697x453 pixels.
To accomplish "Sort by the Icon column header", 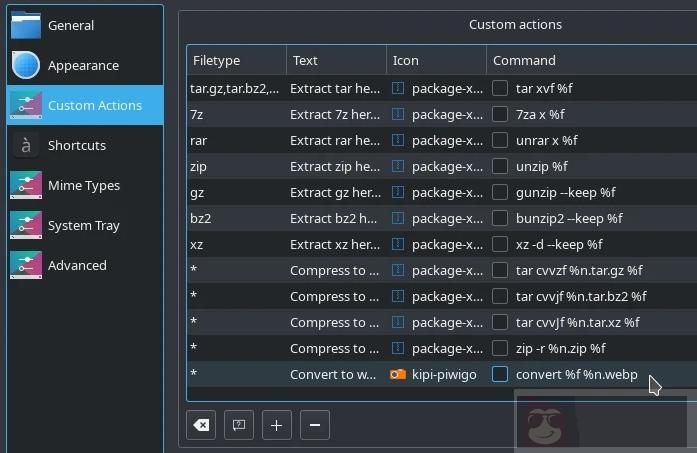I will tap(437, 60).
